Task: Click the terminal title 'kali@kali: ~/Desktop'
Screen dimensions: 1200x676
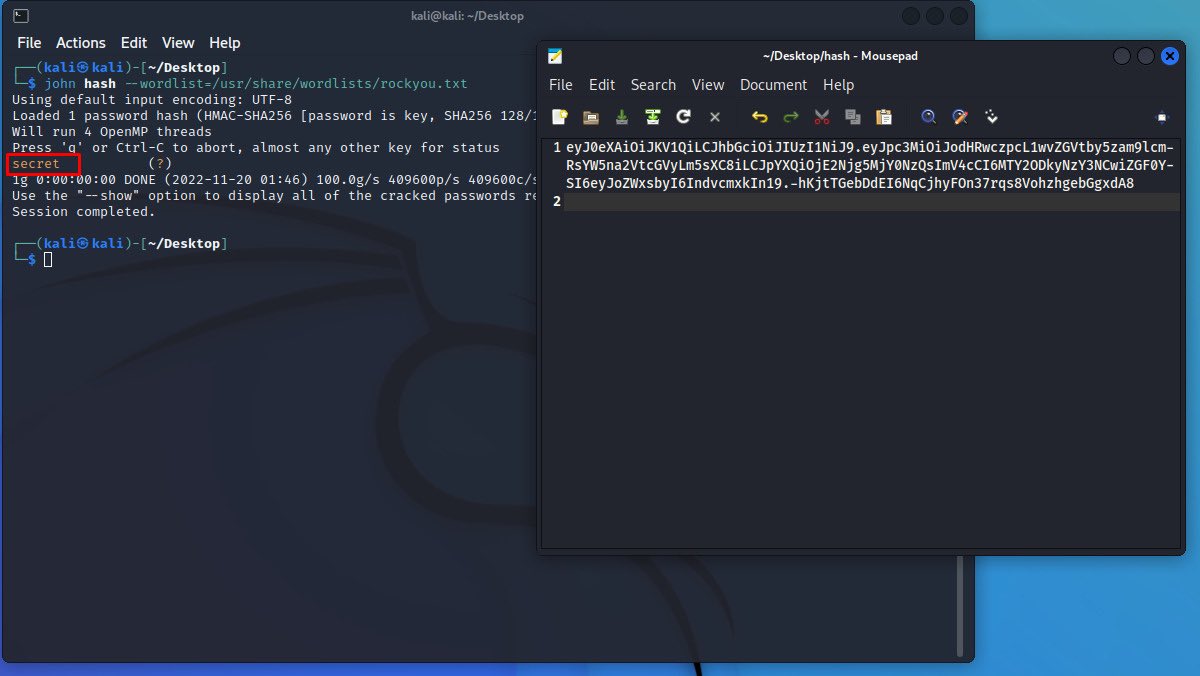Action: coord(467,16)
